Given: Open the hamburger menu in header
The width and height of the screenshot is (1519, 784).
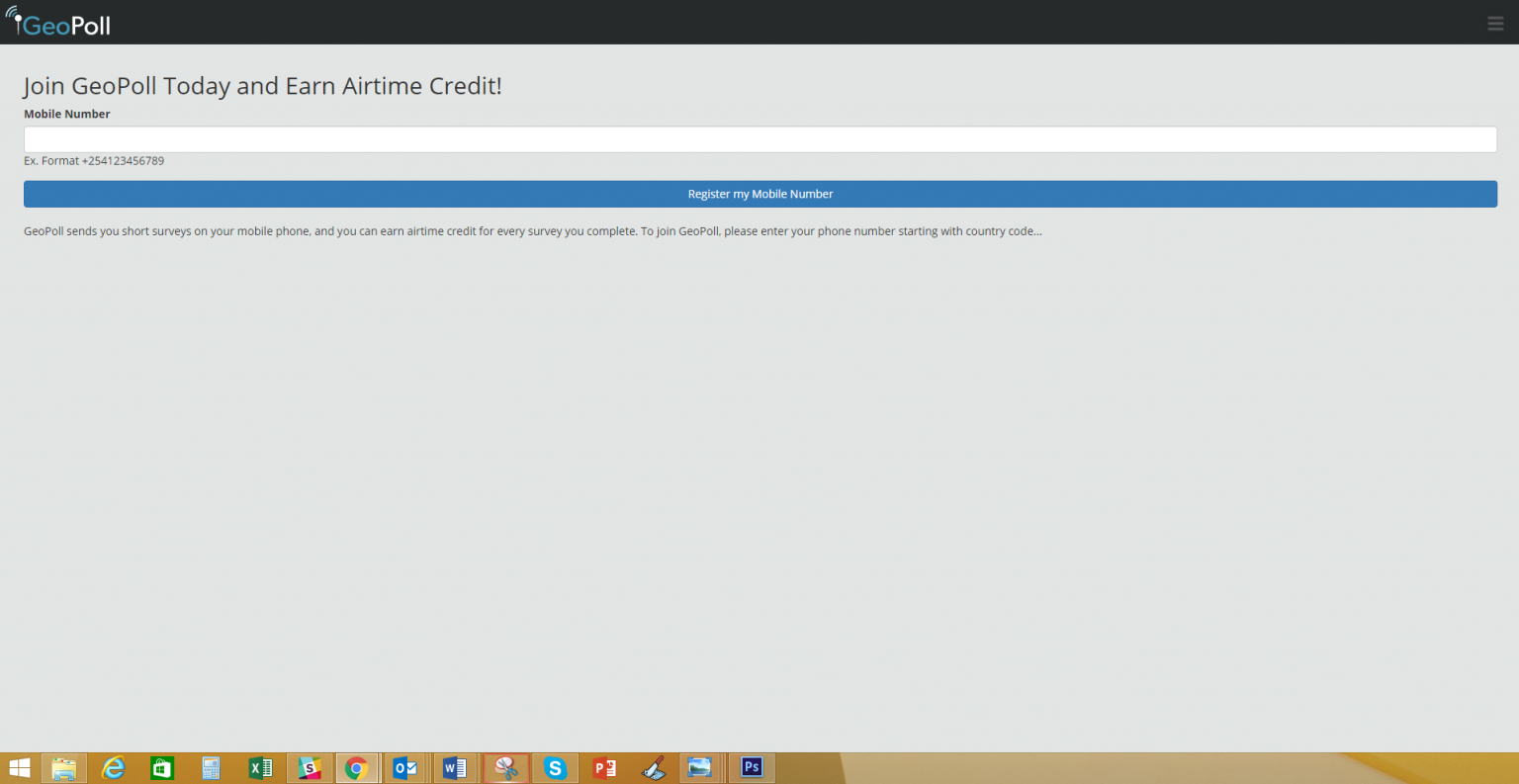Looking at the screenshot, I should (x=1495, y=24).
